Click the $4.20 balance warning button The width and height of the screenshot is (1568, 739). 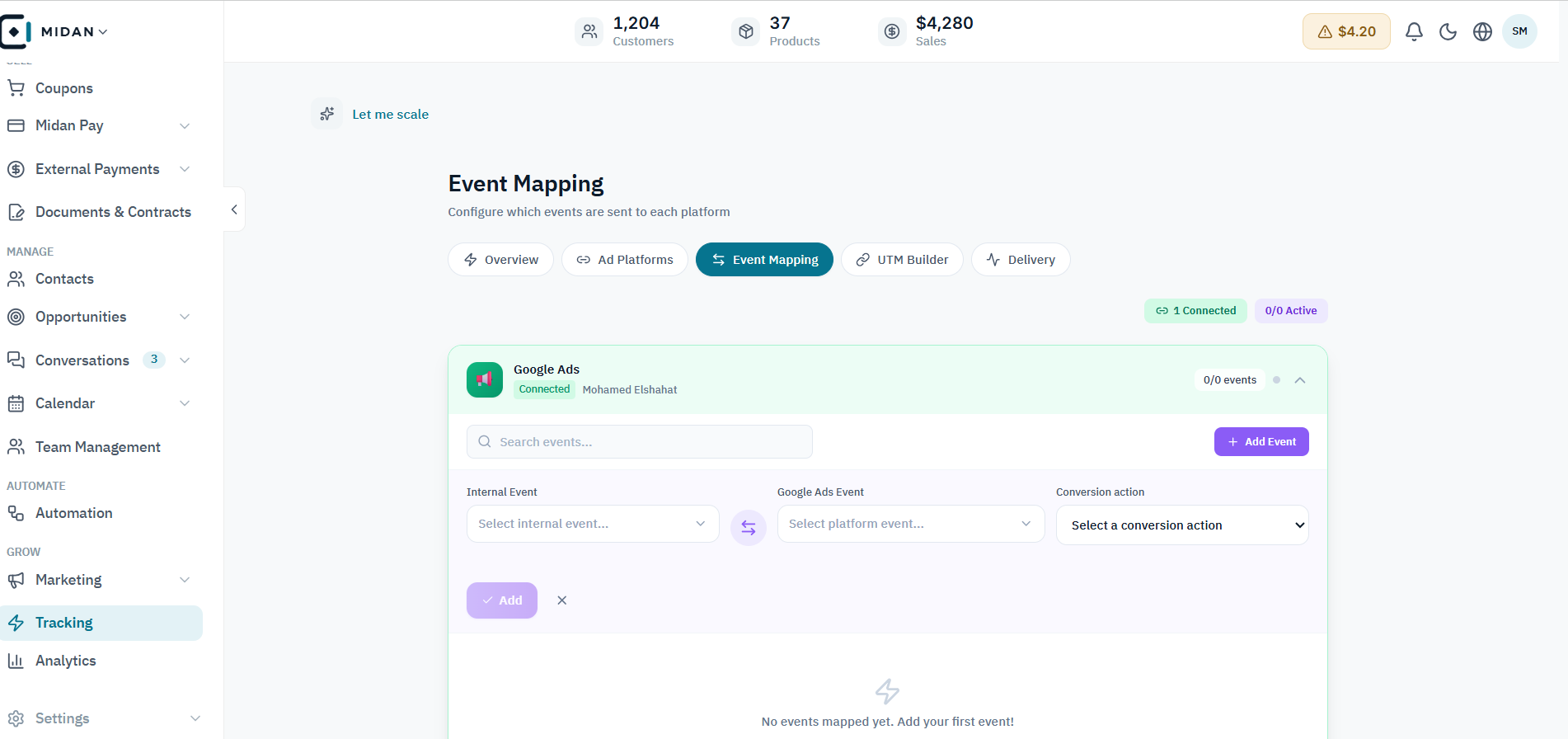(x=1346, y=31)
